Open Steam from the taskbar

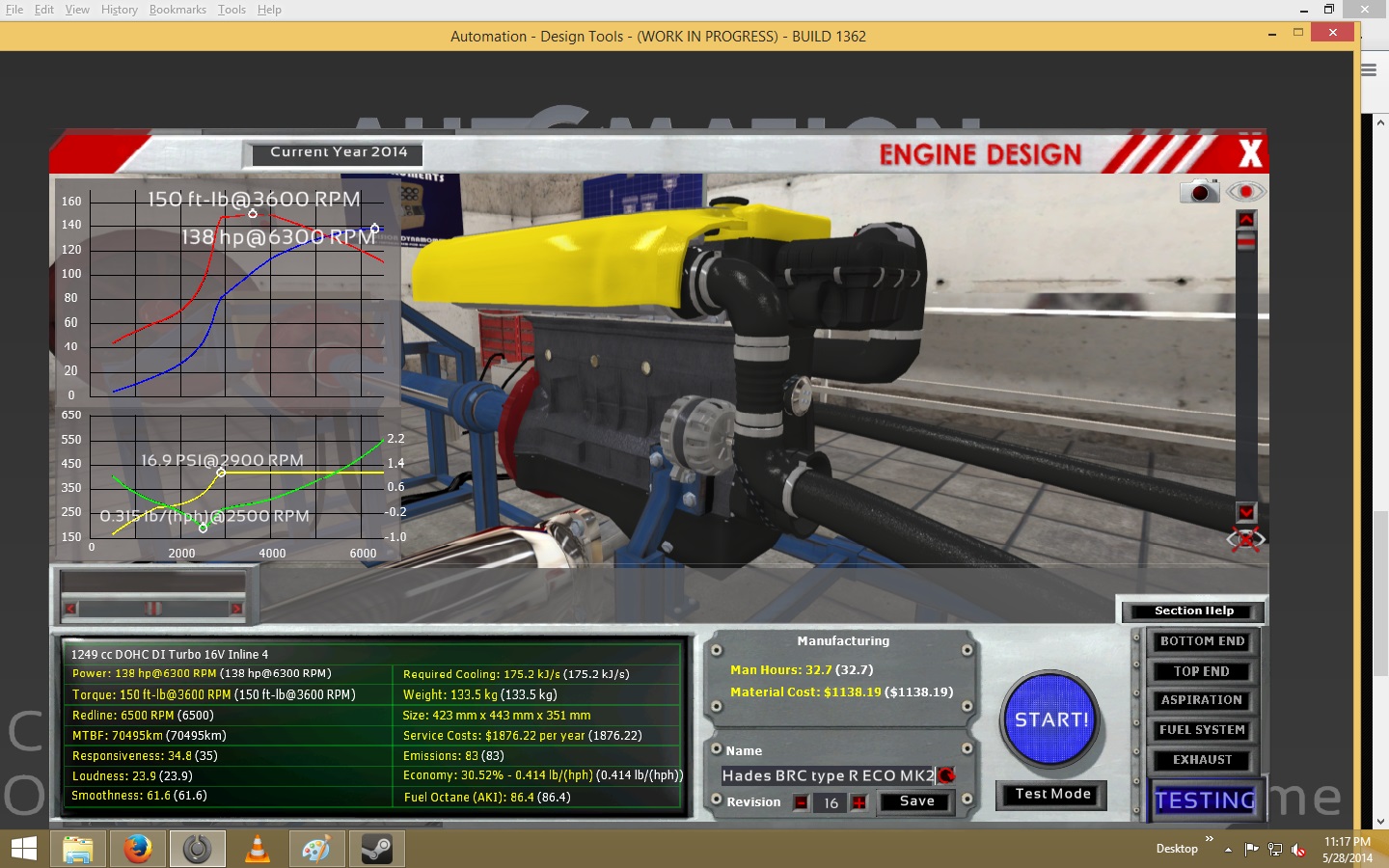pyautogui.click(x=377, y=849)
